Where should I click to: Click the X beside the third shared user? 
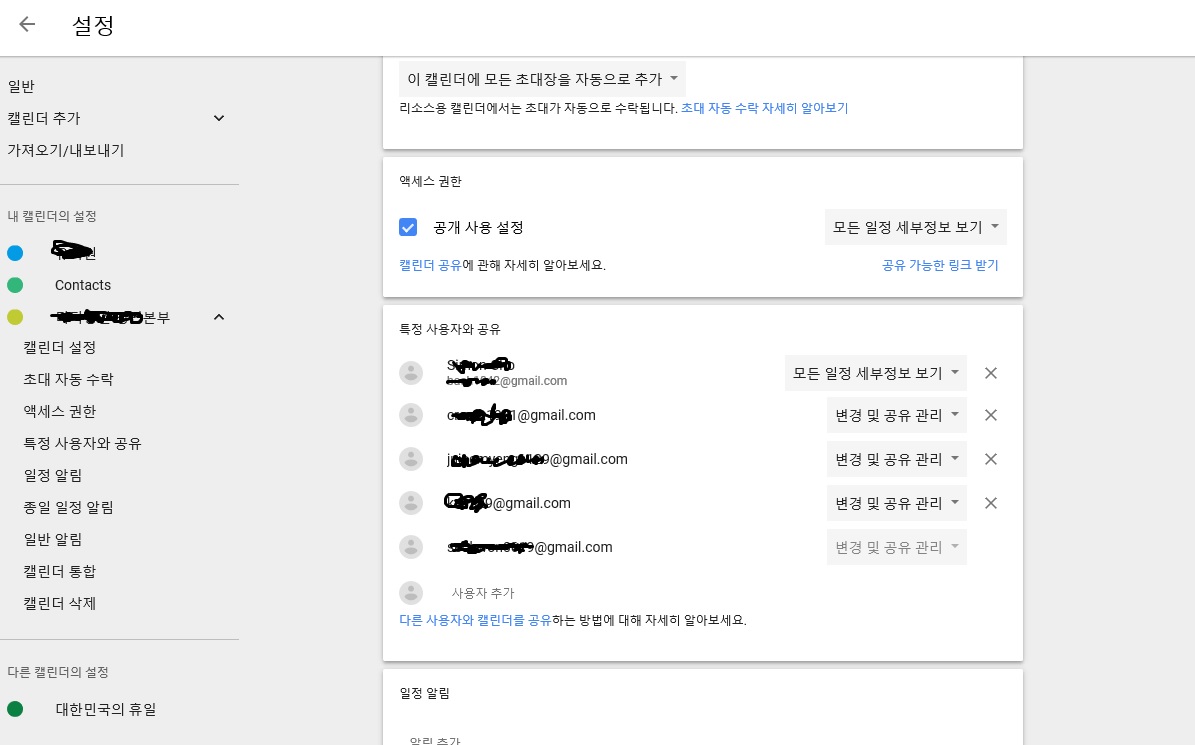[991, 459]
